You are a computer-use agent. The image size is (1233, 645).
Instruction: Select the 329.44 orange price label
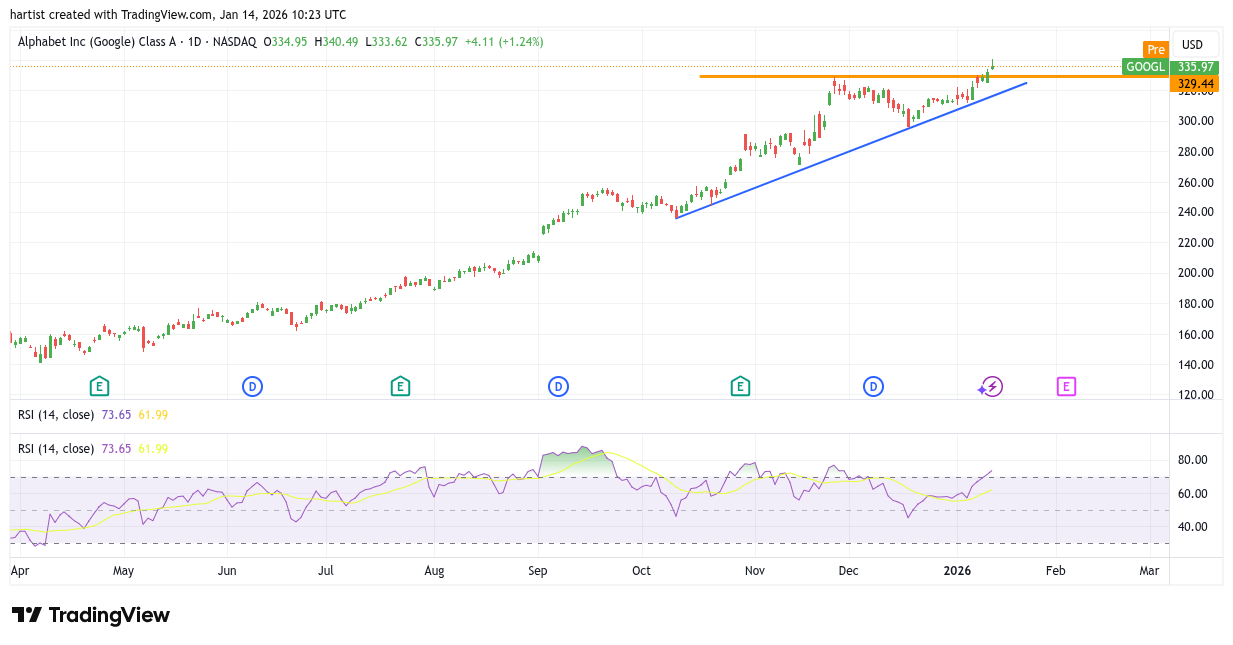[x=1195, y=84]
